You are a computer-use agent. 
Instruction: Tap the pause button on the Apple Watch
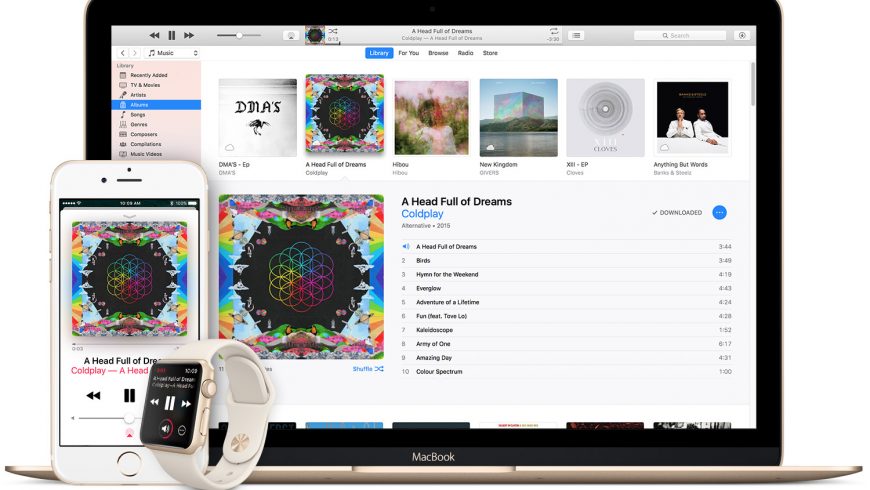(x=169, y=403)
